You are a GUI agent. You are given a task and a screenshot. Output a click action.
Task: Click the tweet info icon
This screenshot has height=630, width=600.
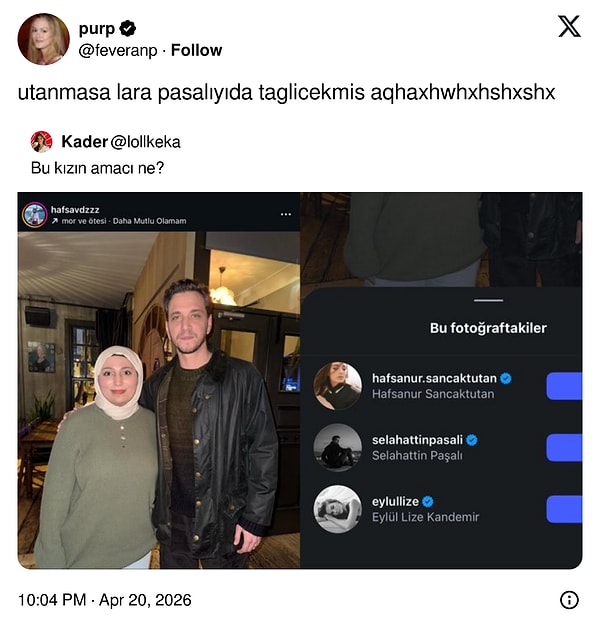tap(569, 600)
